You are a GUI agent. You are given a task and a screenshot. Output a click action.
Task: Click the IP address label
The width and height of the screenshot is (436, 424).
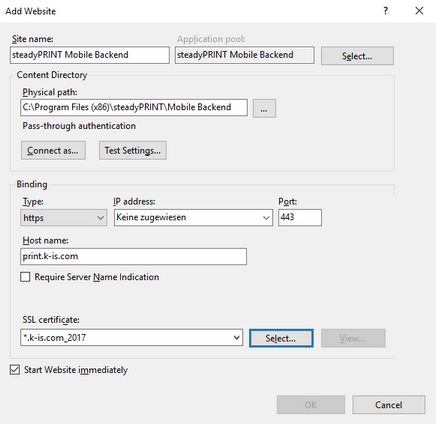coord(134,201)
